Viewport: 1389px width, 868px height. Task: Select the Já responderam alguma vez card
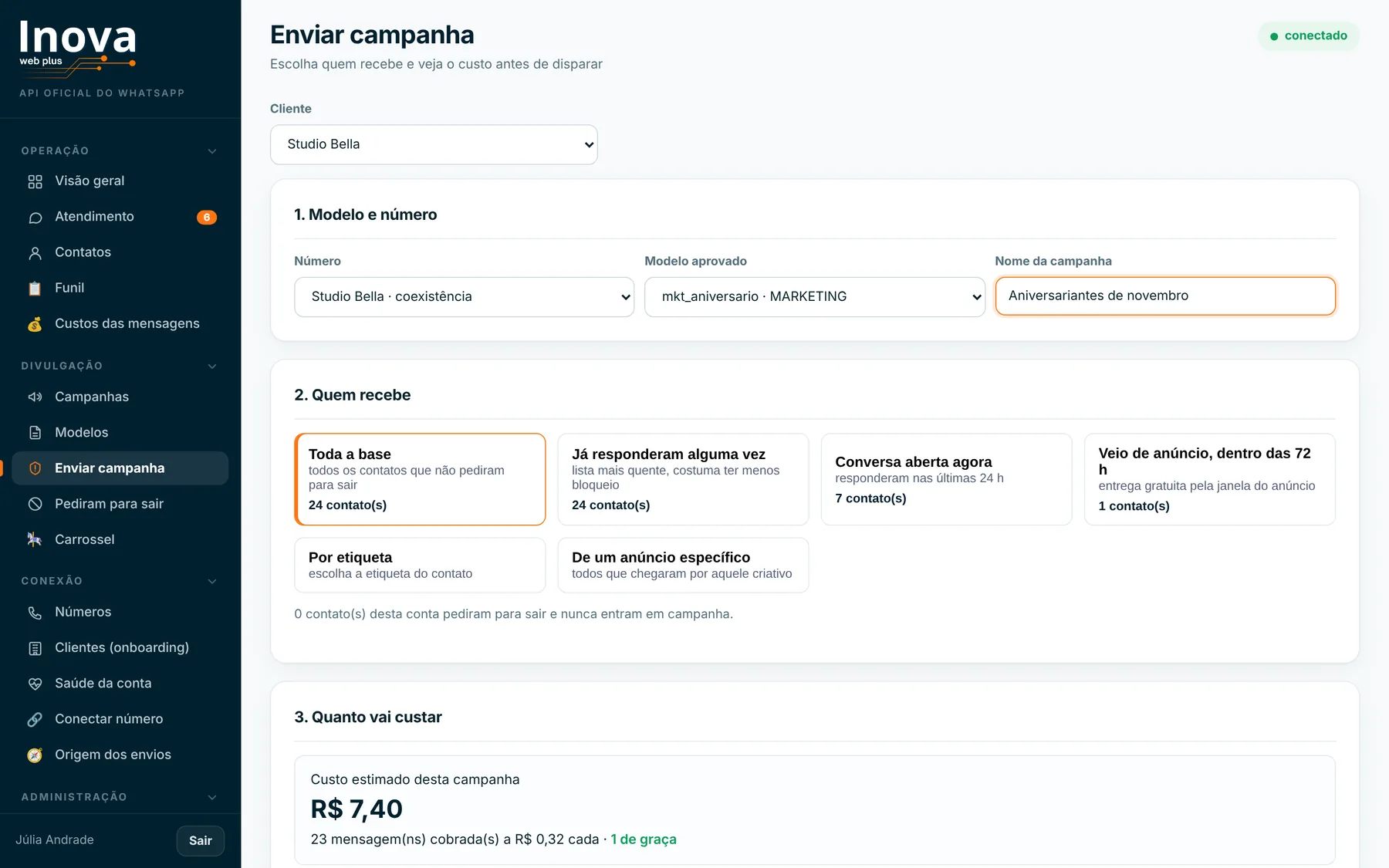pyautogui.click(x=683, y=479)
